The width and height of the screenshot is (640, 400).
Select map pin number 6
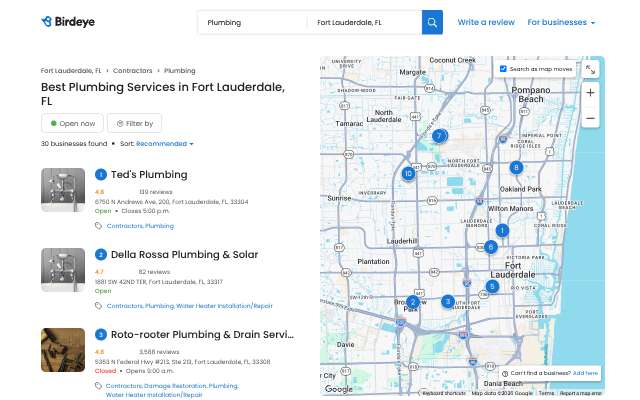pos(491,247)
